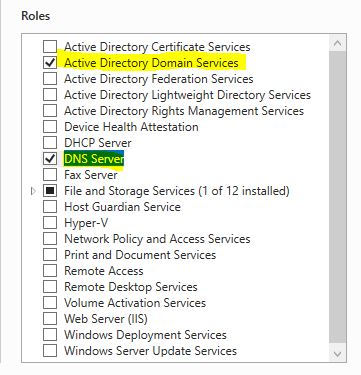Select the Remote Desktop Services label
The width and height of the screenshot is (361, 375).
click(131, 287)
